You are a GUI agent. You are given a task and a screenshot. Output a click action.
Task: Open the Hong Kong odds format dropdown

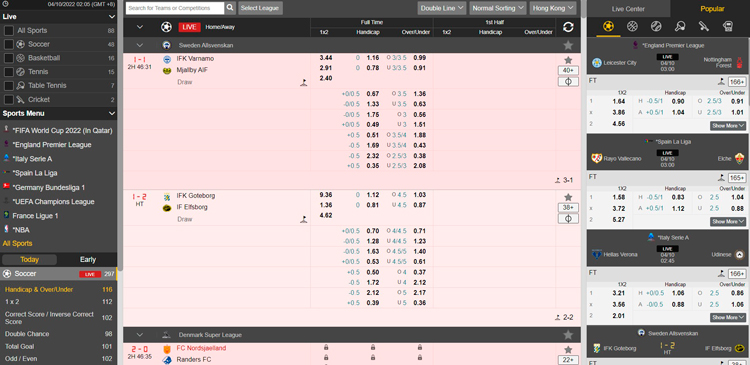click(x=552, y=8)
